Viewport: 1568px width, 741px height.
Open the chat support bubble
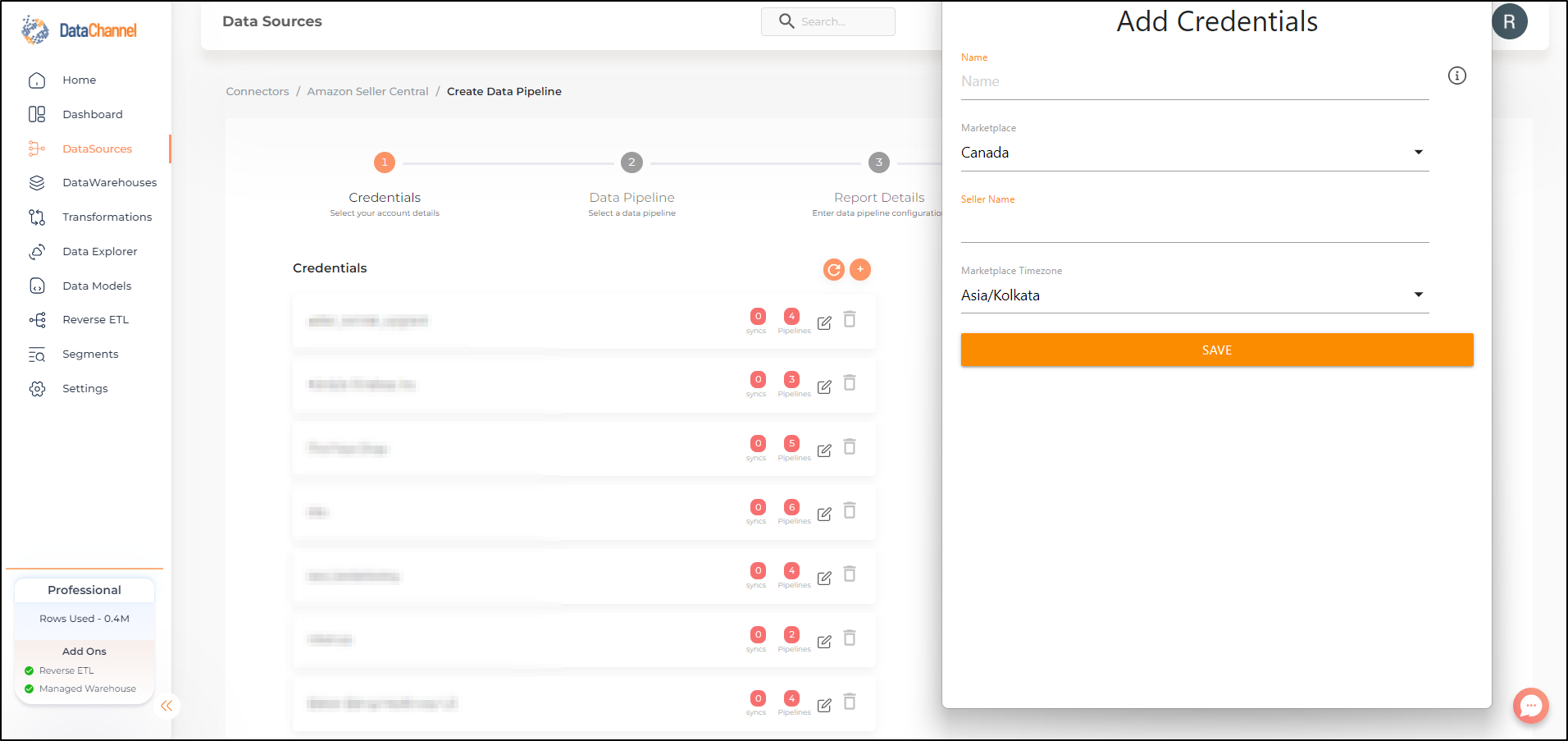tap(1531, 706)
